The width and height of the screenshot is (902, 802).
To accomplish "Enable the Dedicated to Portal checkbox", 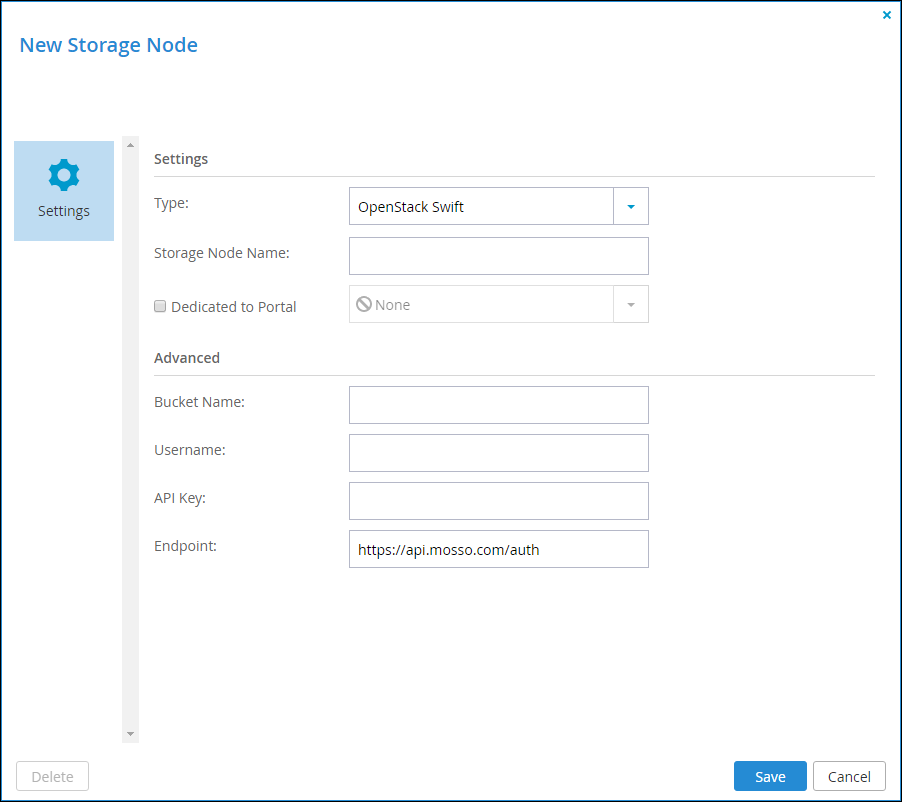I will click(x=160, y=306).
